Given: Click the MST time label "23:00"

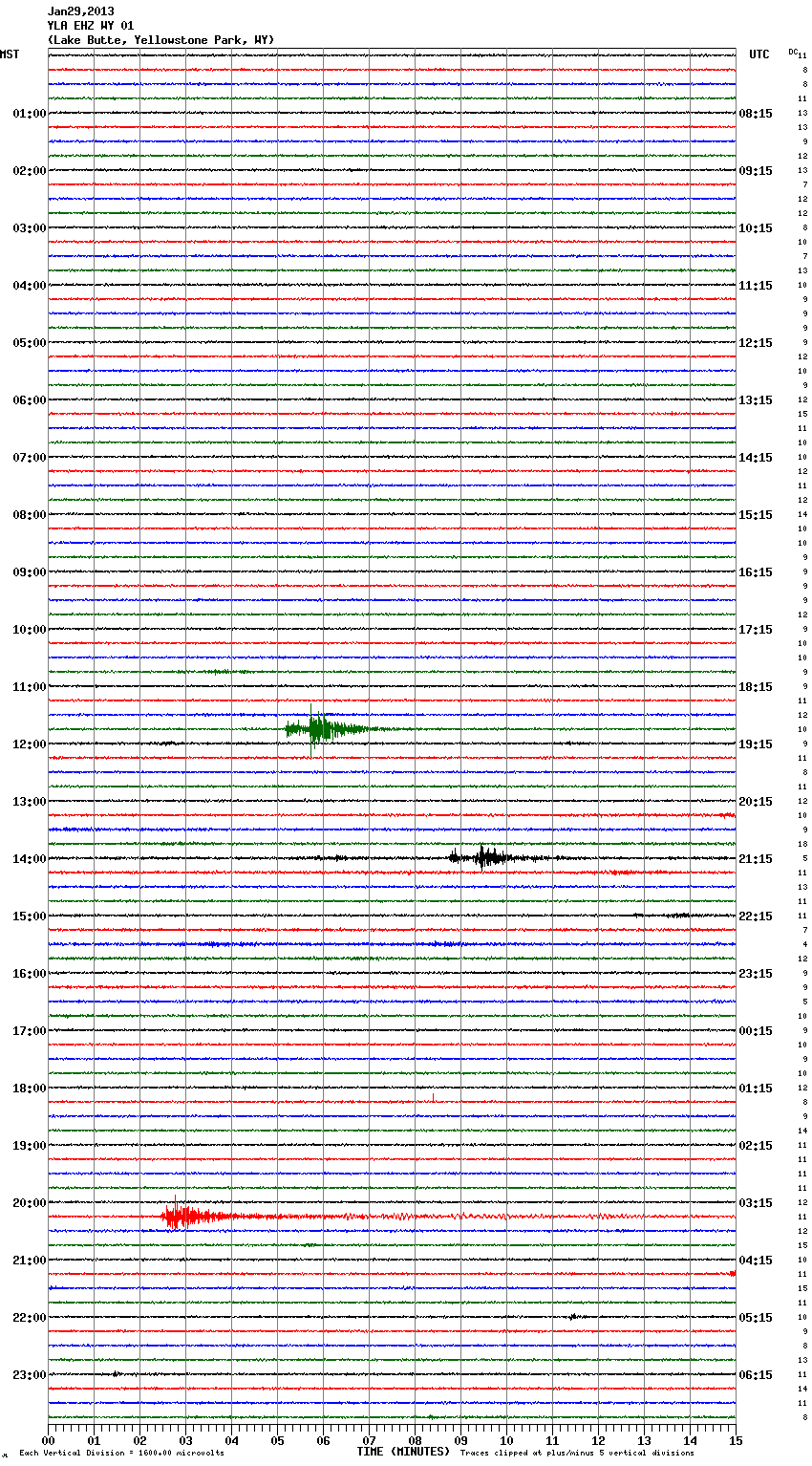Looking at the screenshot, I should coord(30,1375).
